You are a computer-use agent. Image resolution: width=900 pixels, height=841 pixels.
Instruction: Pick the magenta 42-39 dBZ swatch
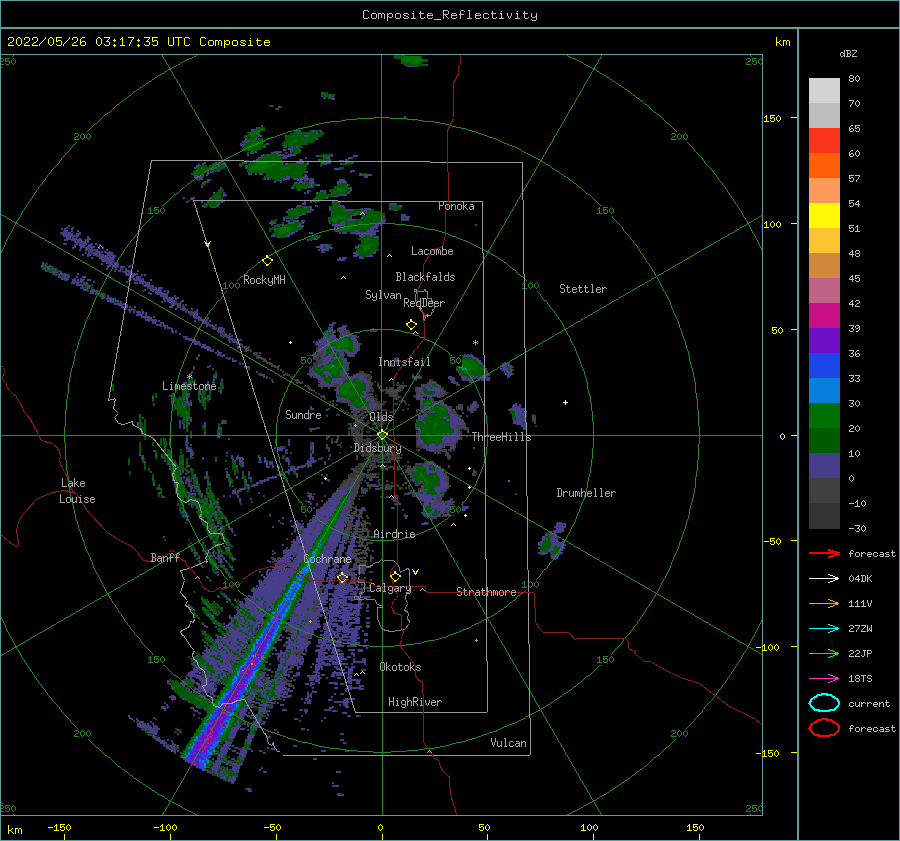point(824,316)
